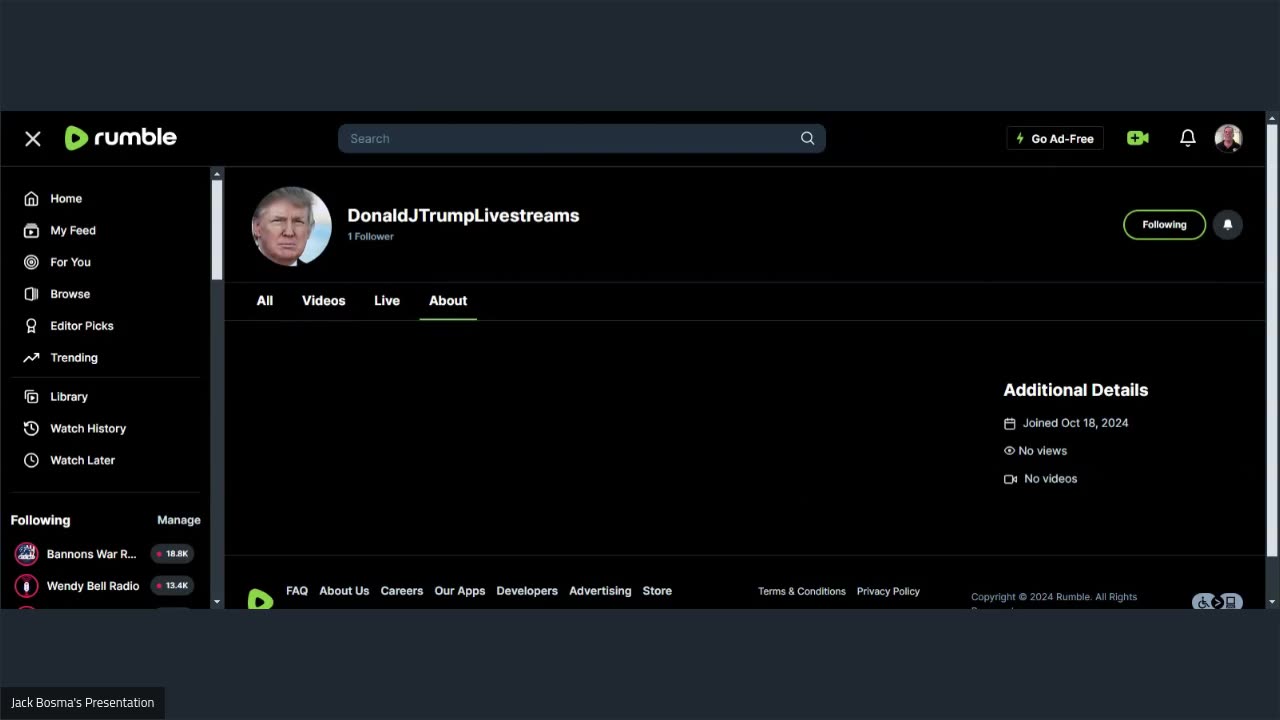Image resolution: width=1280 pixels, height=720 pixels.
Task: Click the page scrollbar down arrow
Action: coord(1272,602)
